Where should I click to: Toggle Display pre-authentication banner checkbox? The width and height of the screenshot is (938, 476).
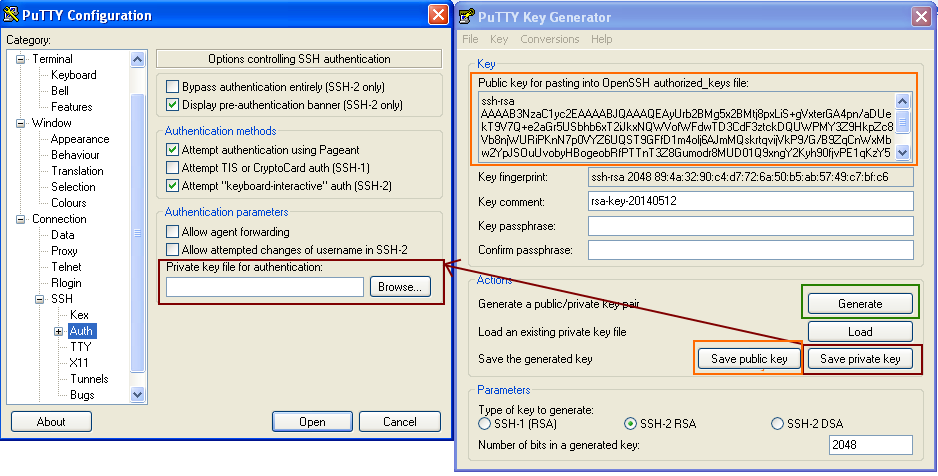[x=172, y=105]
